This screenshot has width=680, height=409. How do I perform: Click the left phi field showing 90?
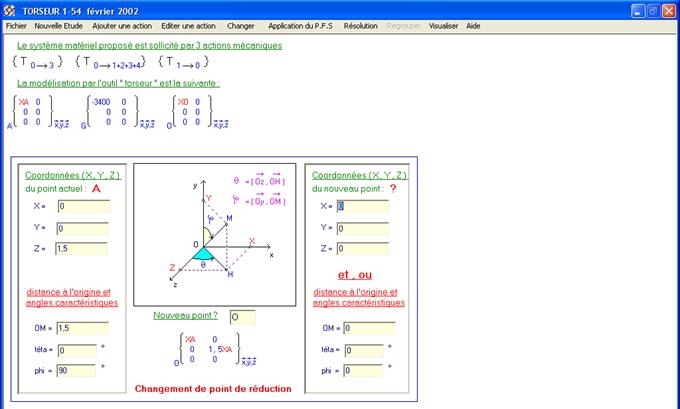tap(76, 371)
